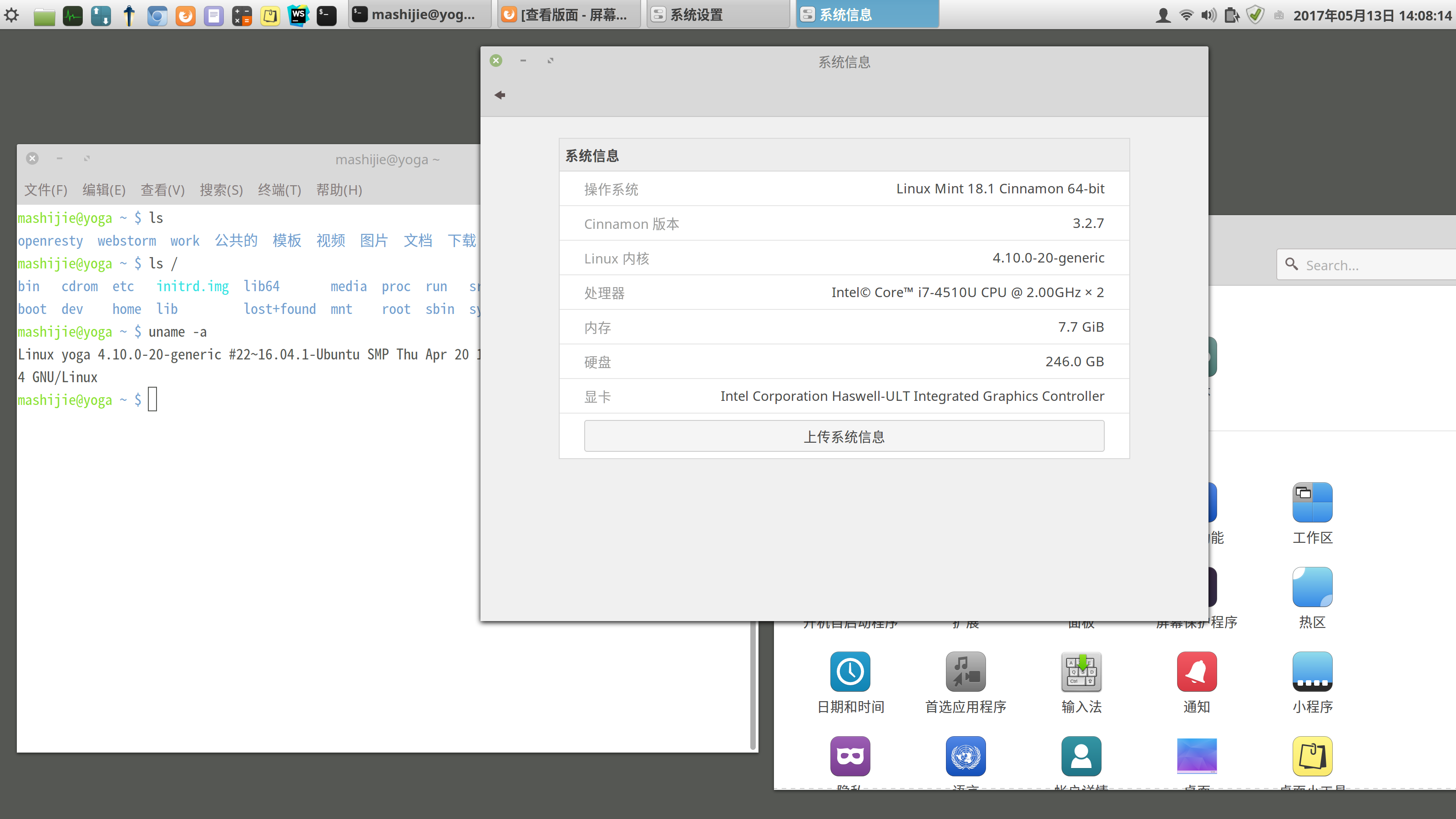The width and height of the screenshot is (1456, 819).
Task: Open terminal Terminal menu (终端)
Action: [x=279, y=190]
